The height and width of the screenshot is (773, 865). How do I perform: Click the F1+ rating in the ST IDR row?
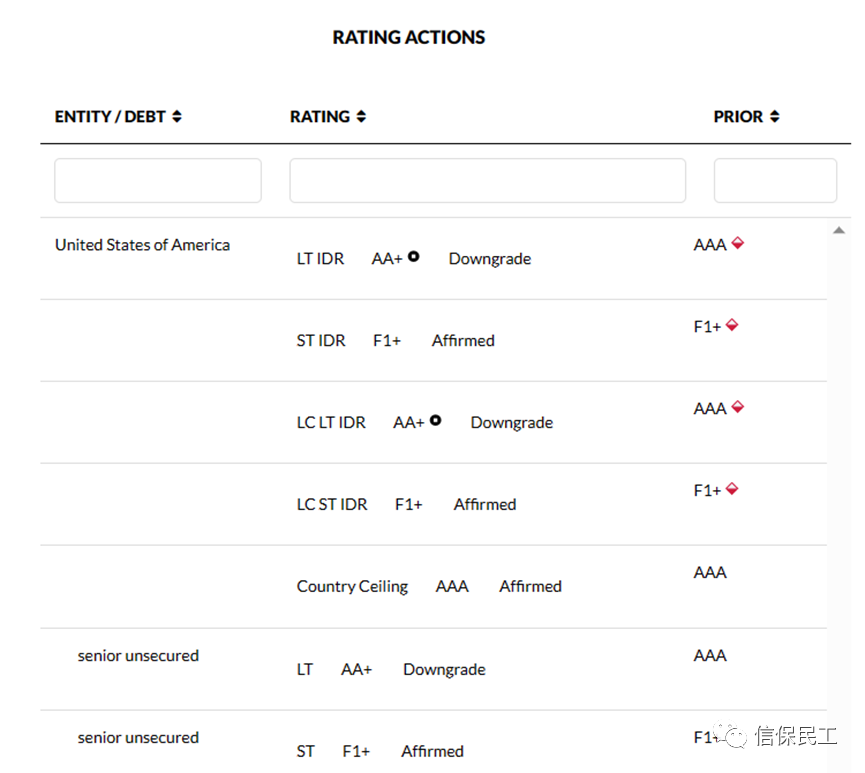tap(387, 340)
